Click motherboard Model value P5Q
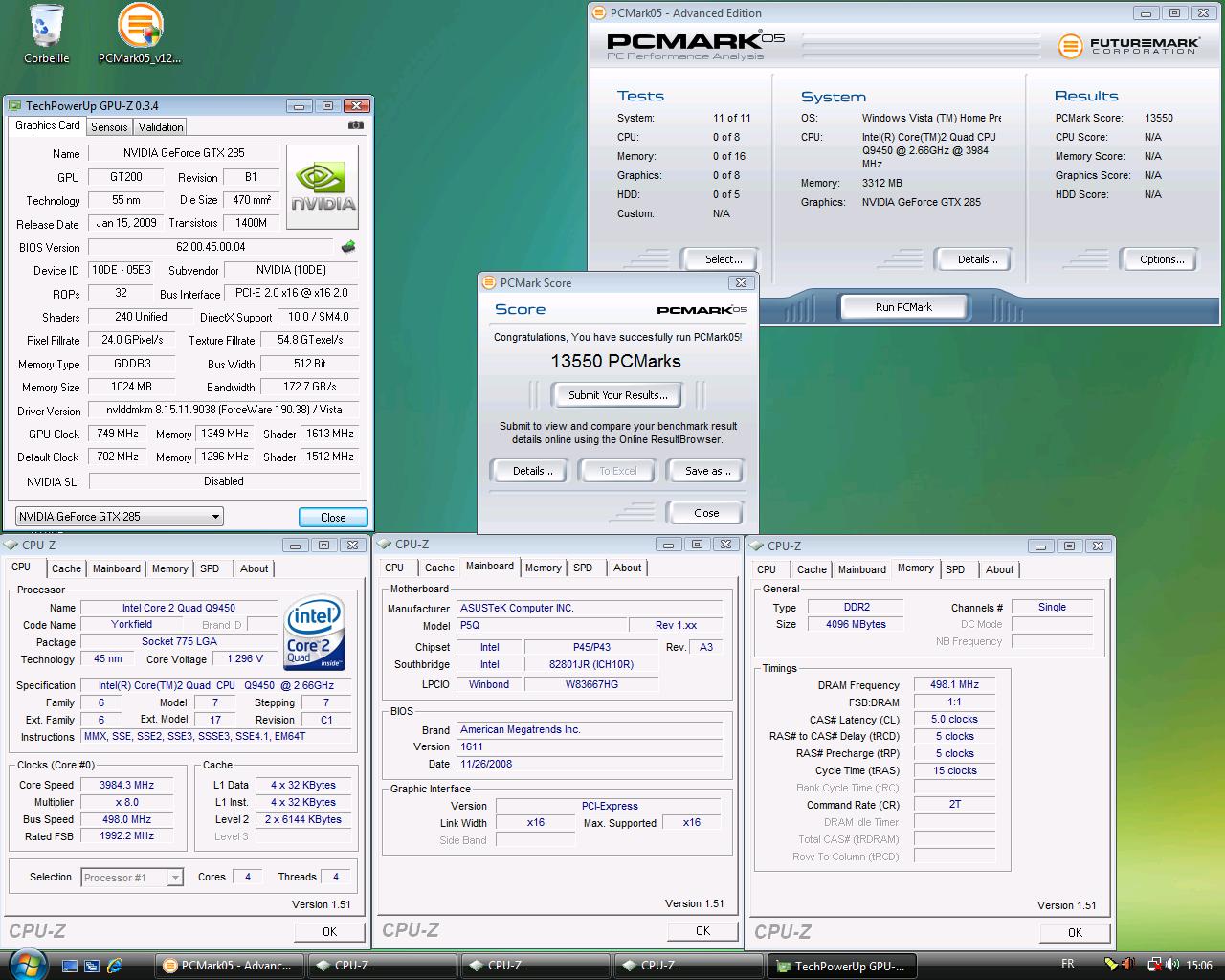 [544, 625]
